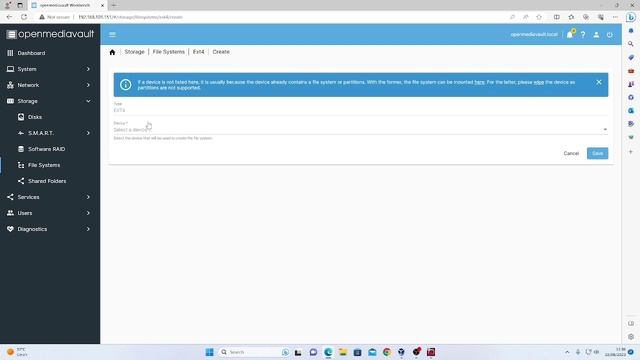Toggle the hamburger navigation menu icon
Screen dimensions: 640x360
[x=112, y=35]
